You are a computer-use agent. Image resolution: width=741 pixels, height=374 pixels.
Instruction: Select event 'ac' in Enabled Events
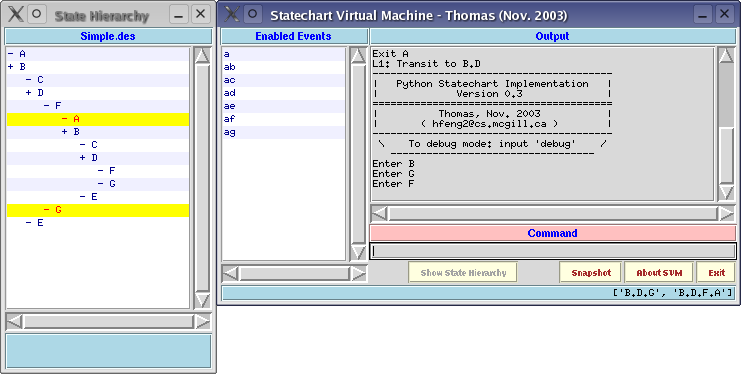[x=284, y=80]
